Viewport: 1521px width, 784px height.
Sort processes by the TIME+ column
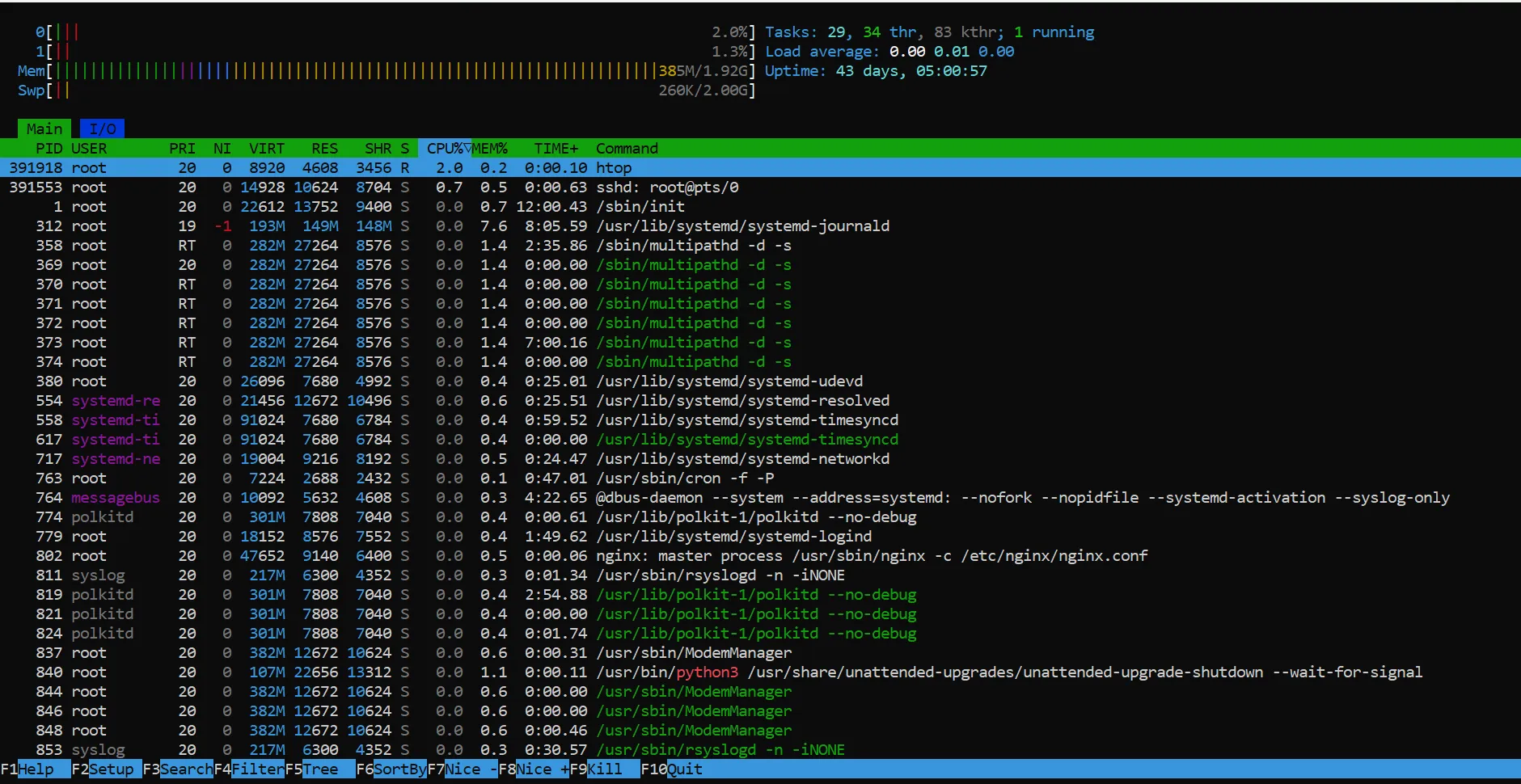pyautogui.click(x=556, y=149)
